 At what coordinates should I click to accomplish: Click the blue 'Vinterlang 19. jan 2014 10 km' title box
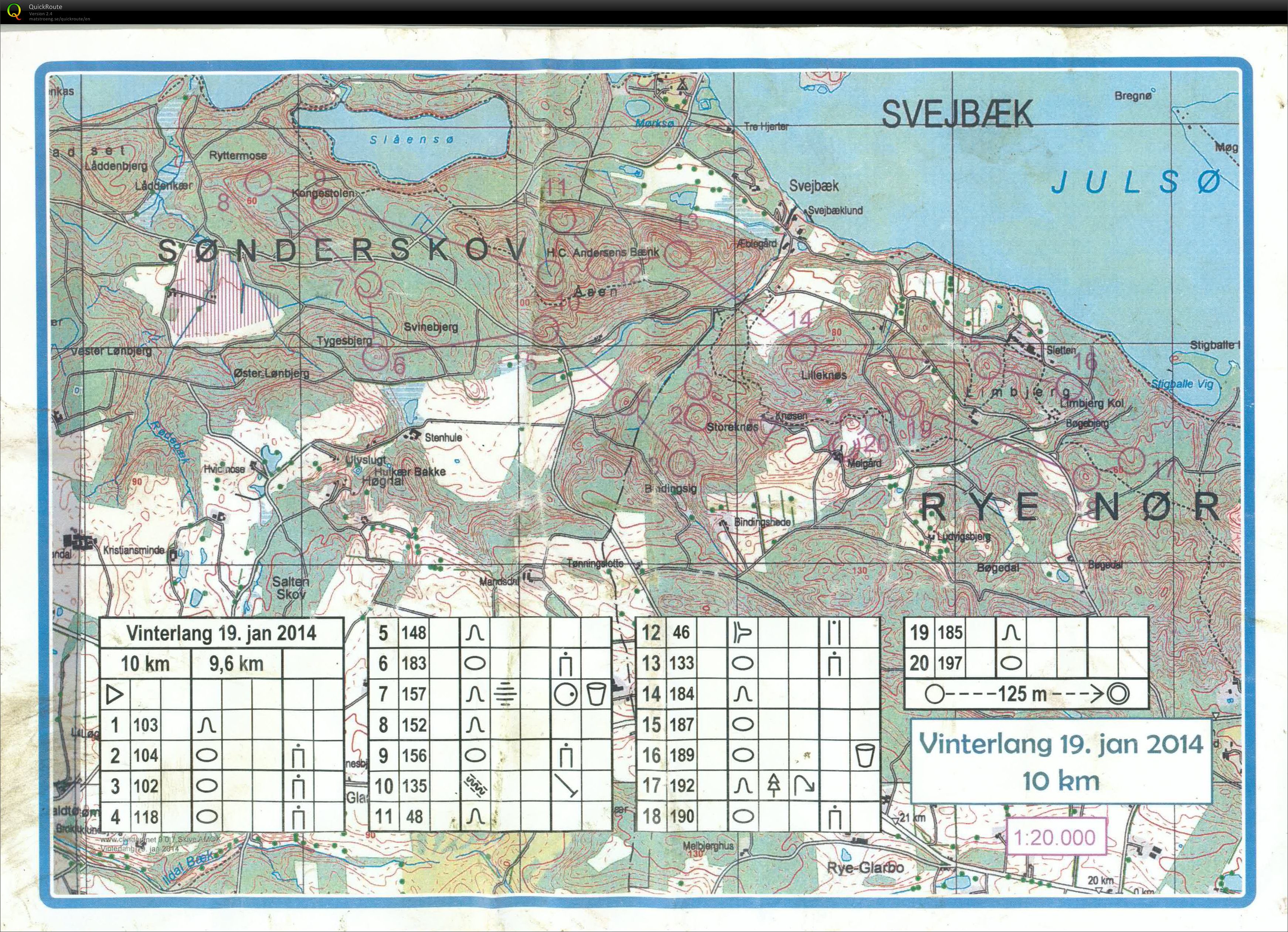tap(1061, 761)
